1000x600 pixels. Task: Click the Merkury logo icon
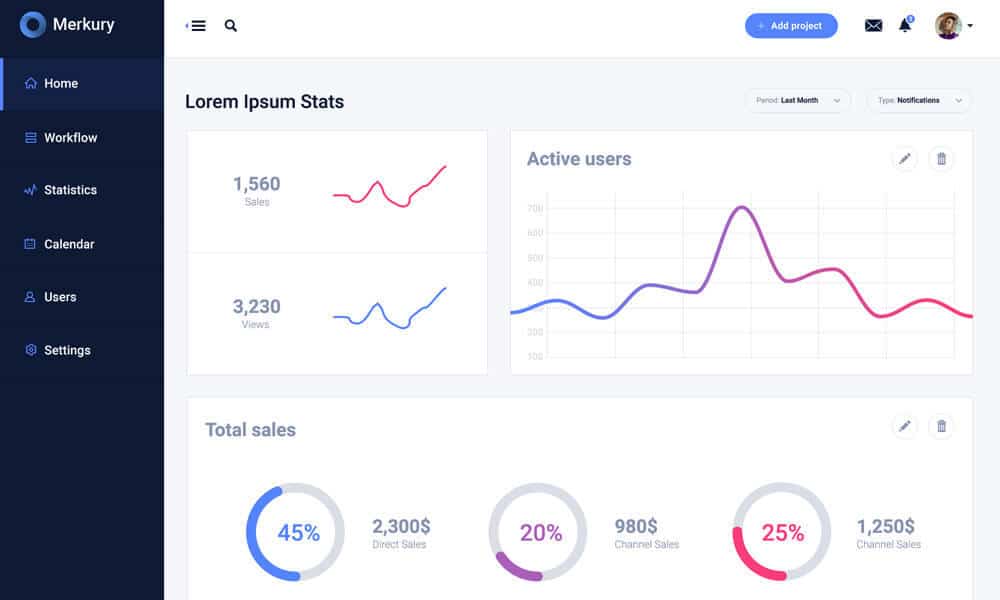click(33, 25)
